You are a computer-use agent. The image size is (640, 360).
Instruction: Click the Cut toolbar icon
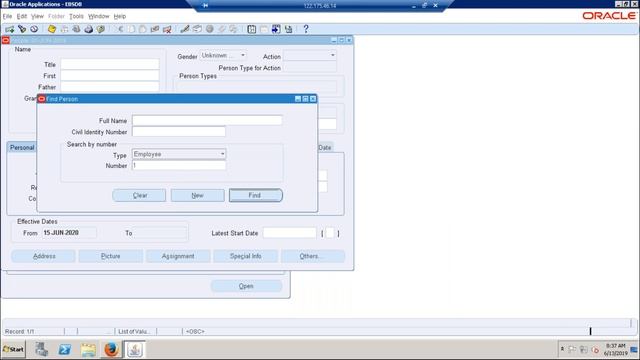tap(120, 29)
